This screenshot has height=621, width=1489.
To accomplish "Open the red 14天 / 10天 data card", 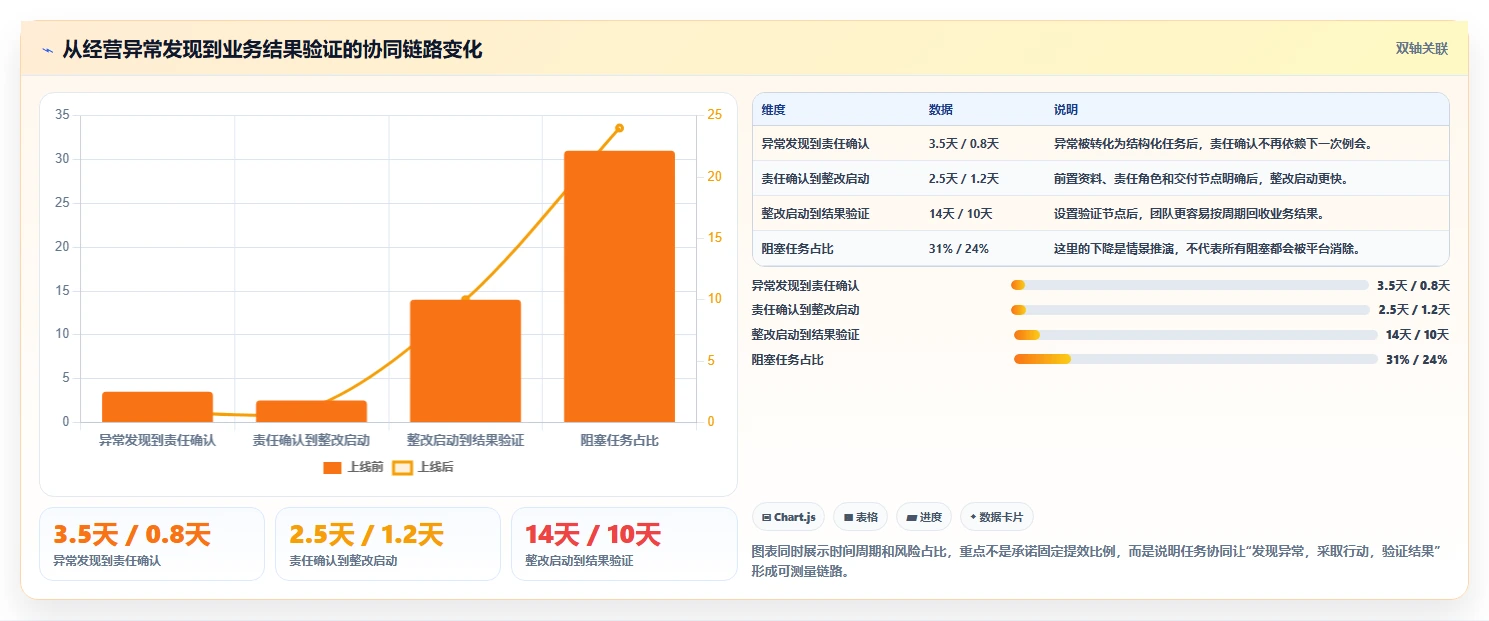I will (x=624, y=544).
